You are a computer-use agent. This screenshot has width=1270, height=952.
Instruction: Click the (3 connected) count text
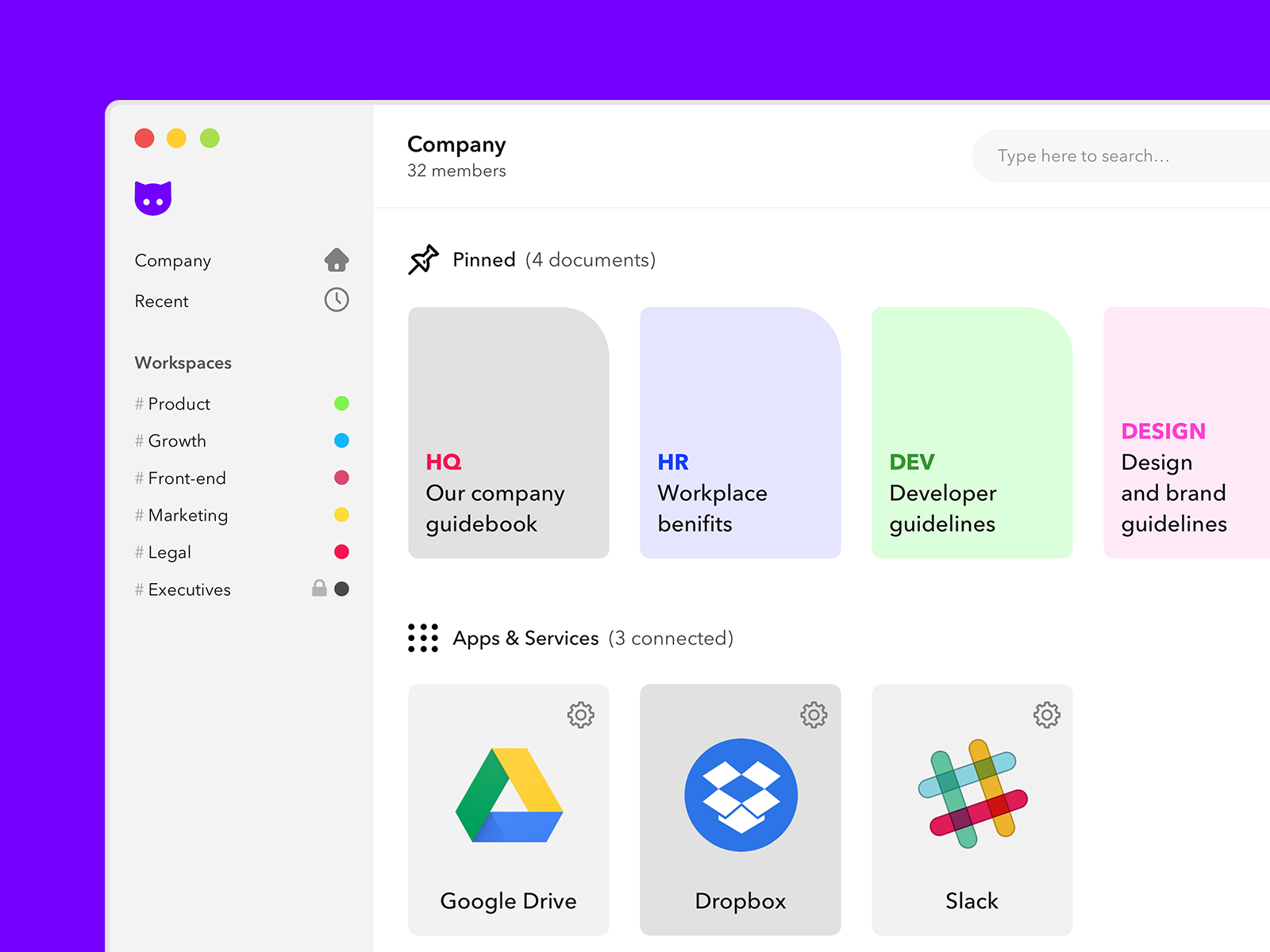coord(671,638)
